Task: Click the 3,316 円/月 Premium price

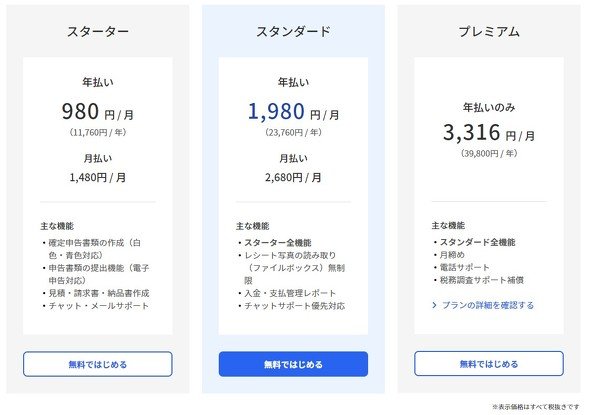Action: pos(489,132)
